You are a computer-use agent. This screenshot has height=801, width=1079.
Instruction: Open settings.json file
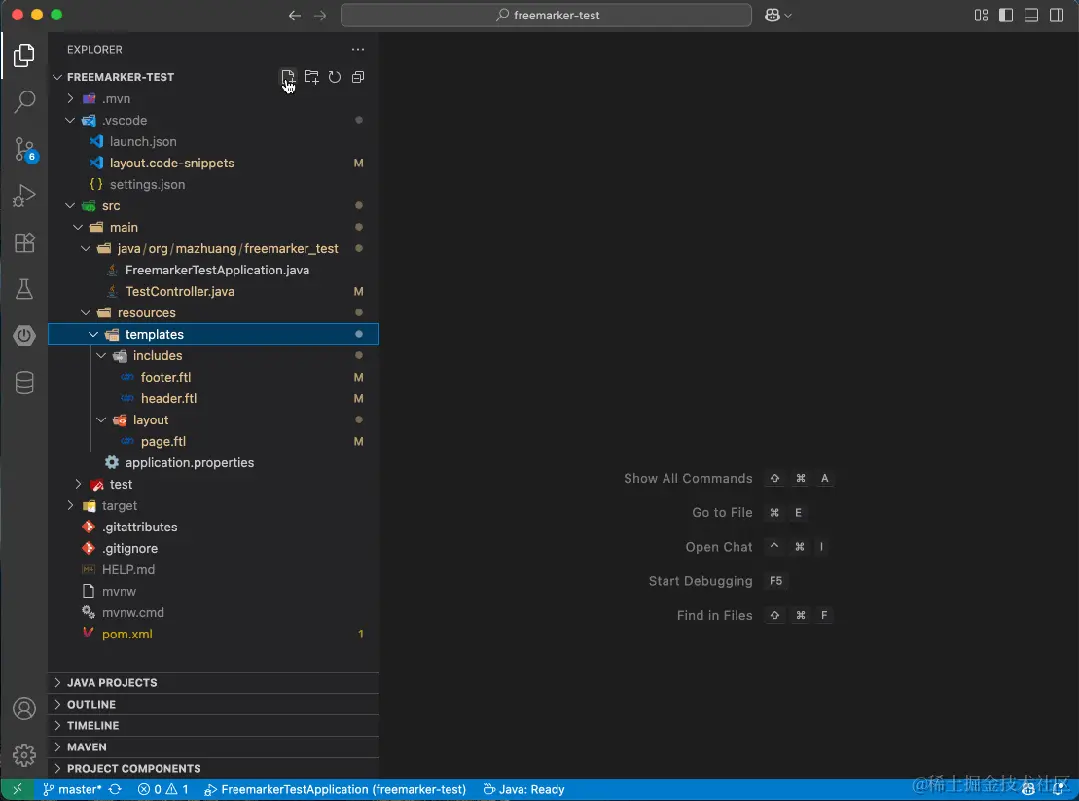213,184
